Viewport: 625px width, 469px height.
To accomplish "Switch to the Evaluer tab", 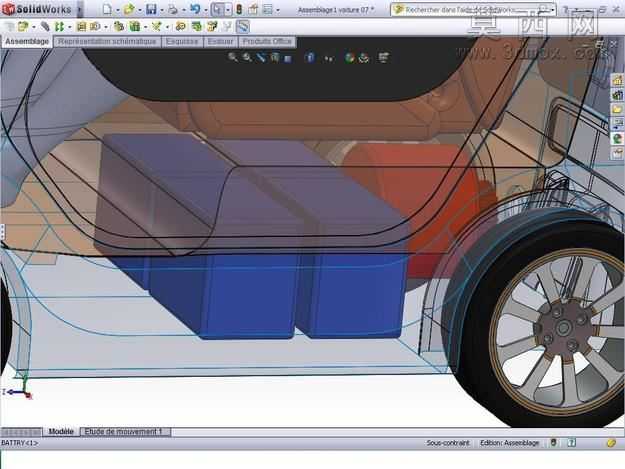I will pos(220,41).
